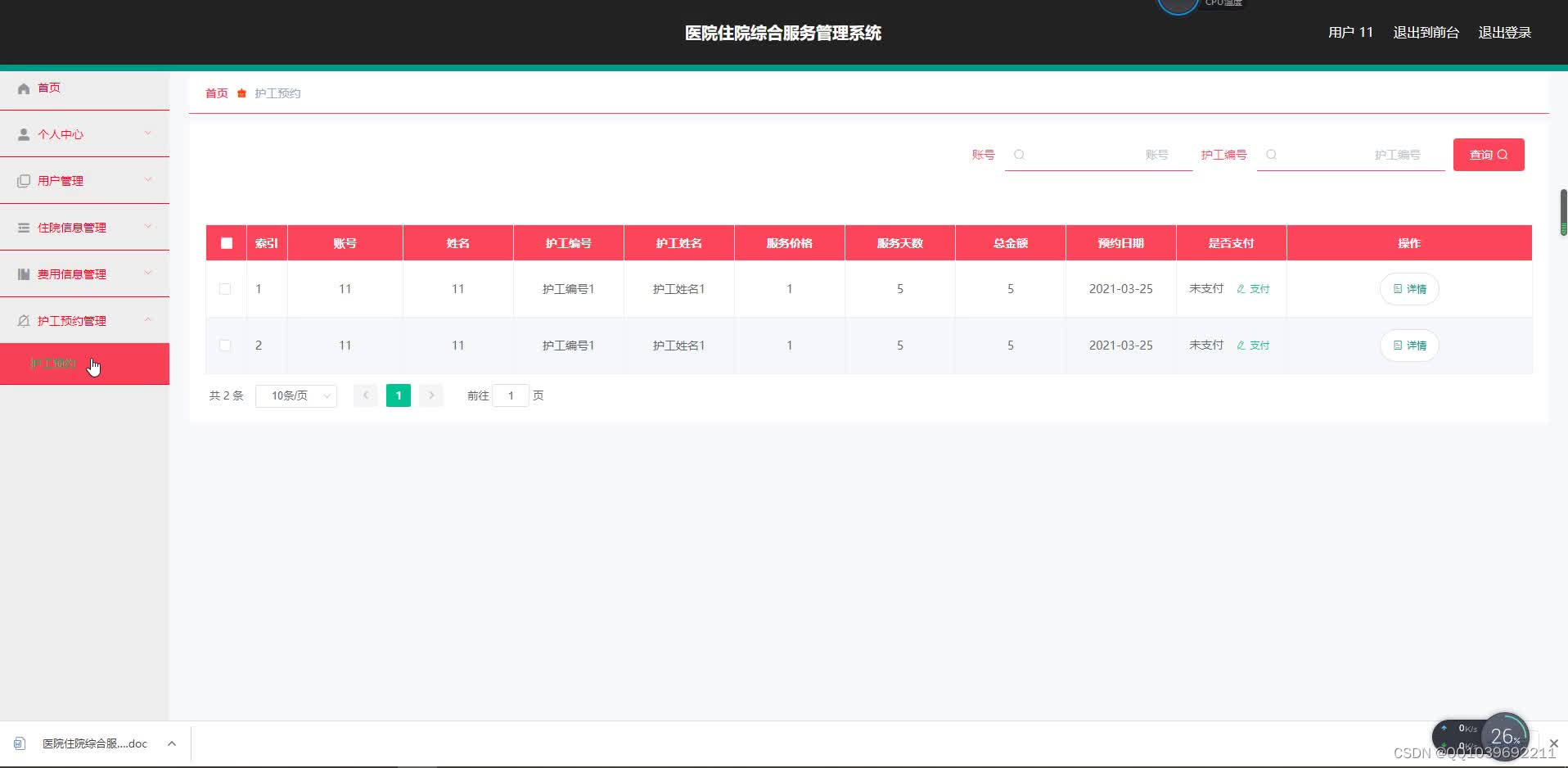Click the 费用信息管理 icon

click(24, 274)
